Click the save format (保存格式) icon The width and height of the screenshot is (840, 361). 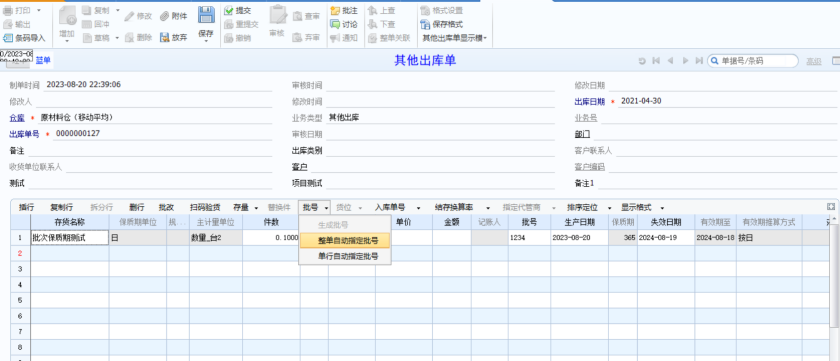425,24
